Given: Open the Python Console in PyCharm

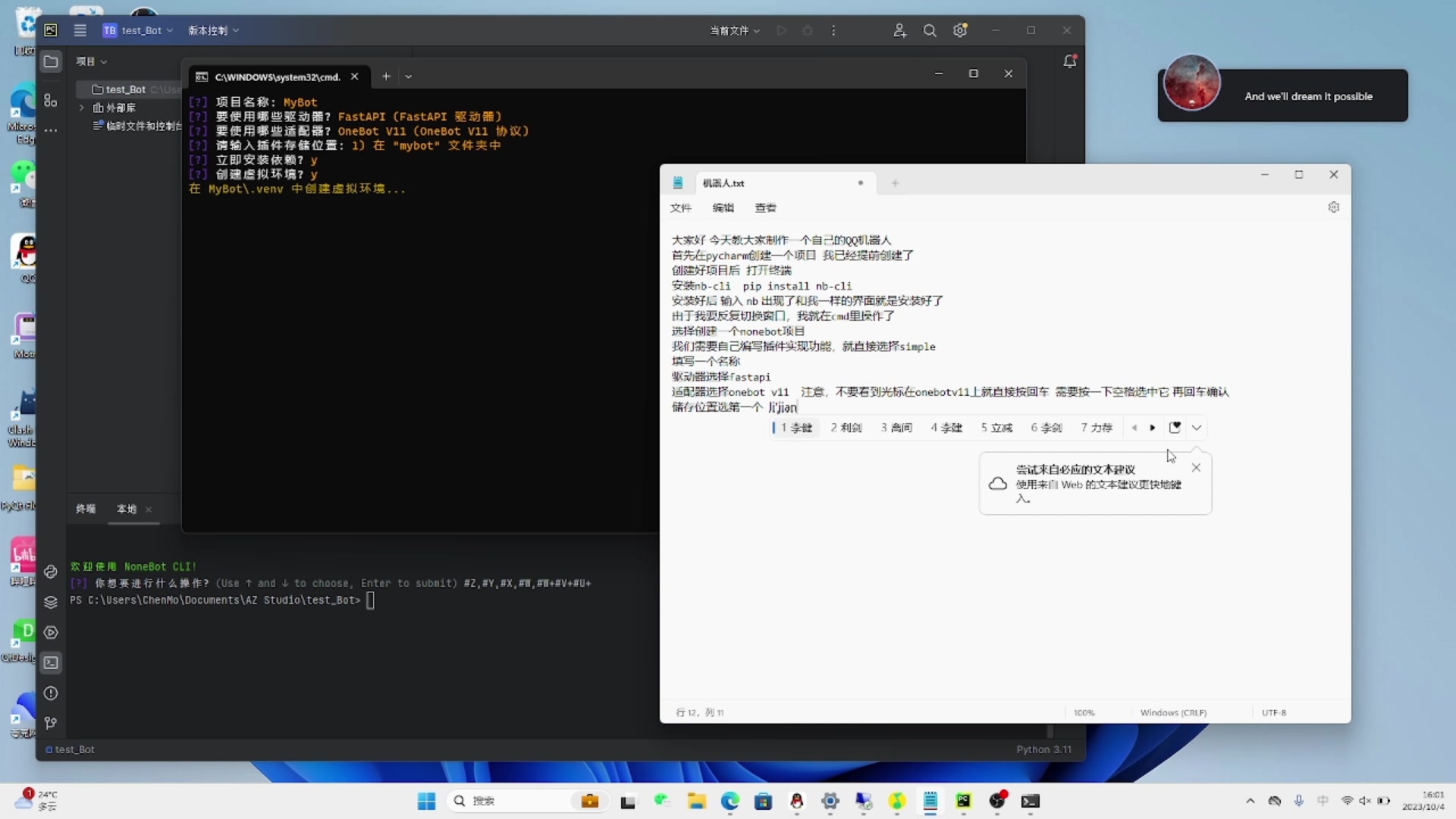Looking at the screenshot, I should [x=50, y=572].
